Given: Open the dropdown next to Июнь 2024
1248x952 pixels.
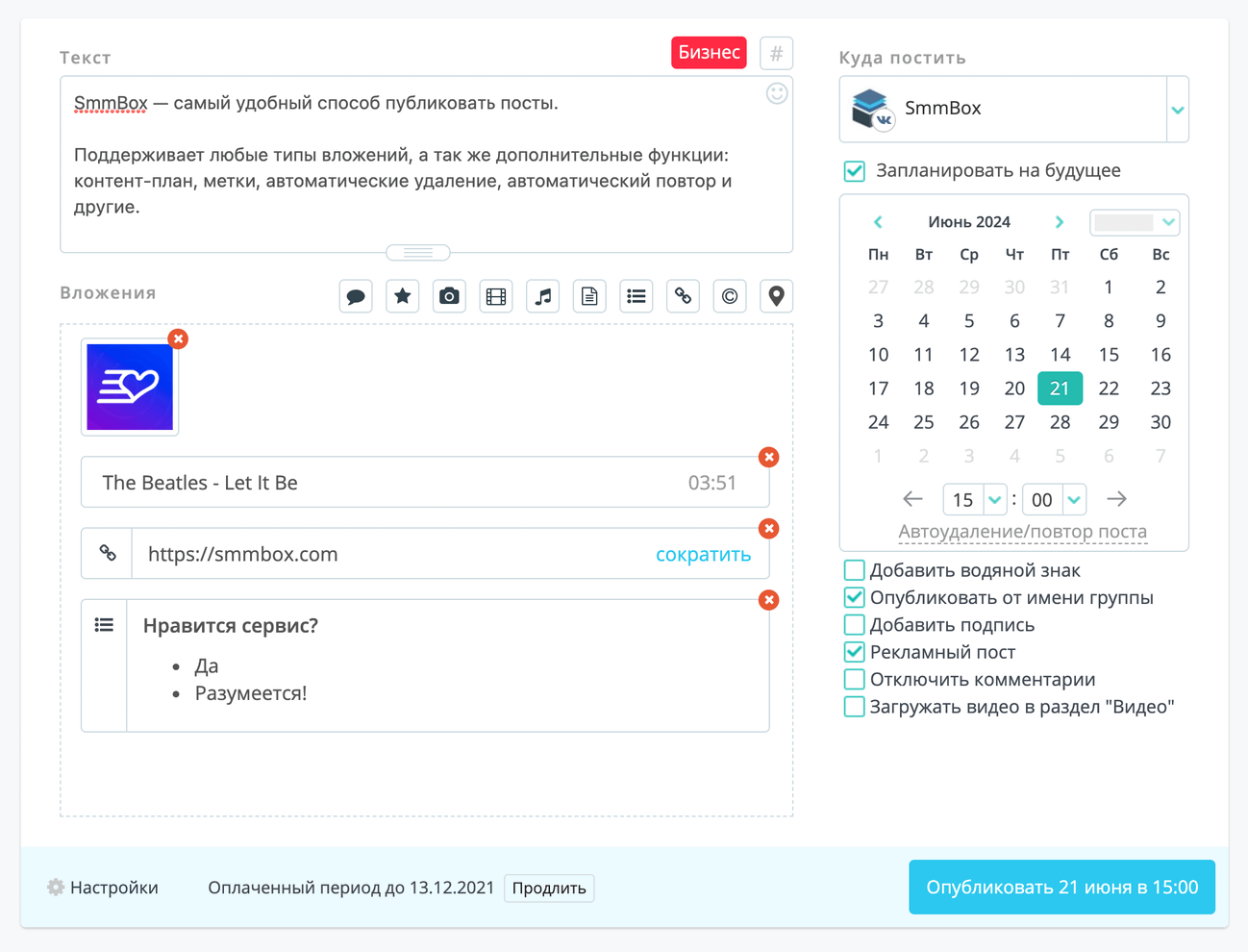Looking at the screenshot, I should point(1135,222).
